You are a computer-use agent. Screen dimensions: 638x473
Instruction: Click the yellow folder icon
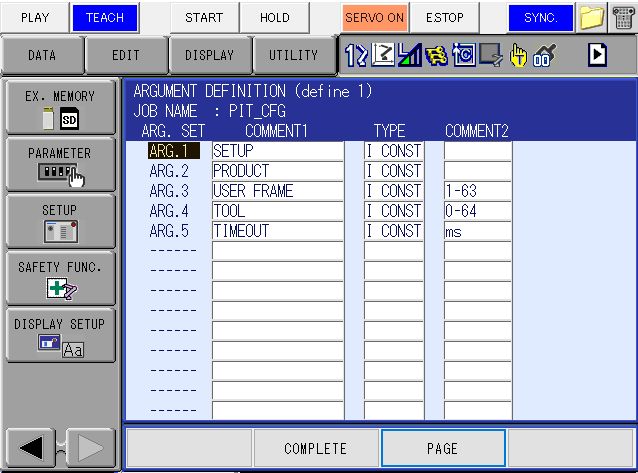(x=592, y=17)
